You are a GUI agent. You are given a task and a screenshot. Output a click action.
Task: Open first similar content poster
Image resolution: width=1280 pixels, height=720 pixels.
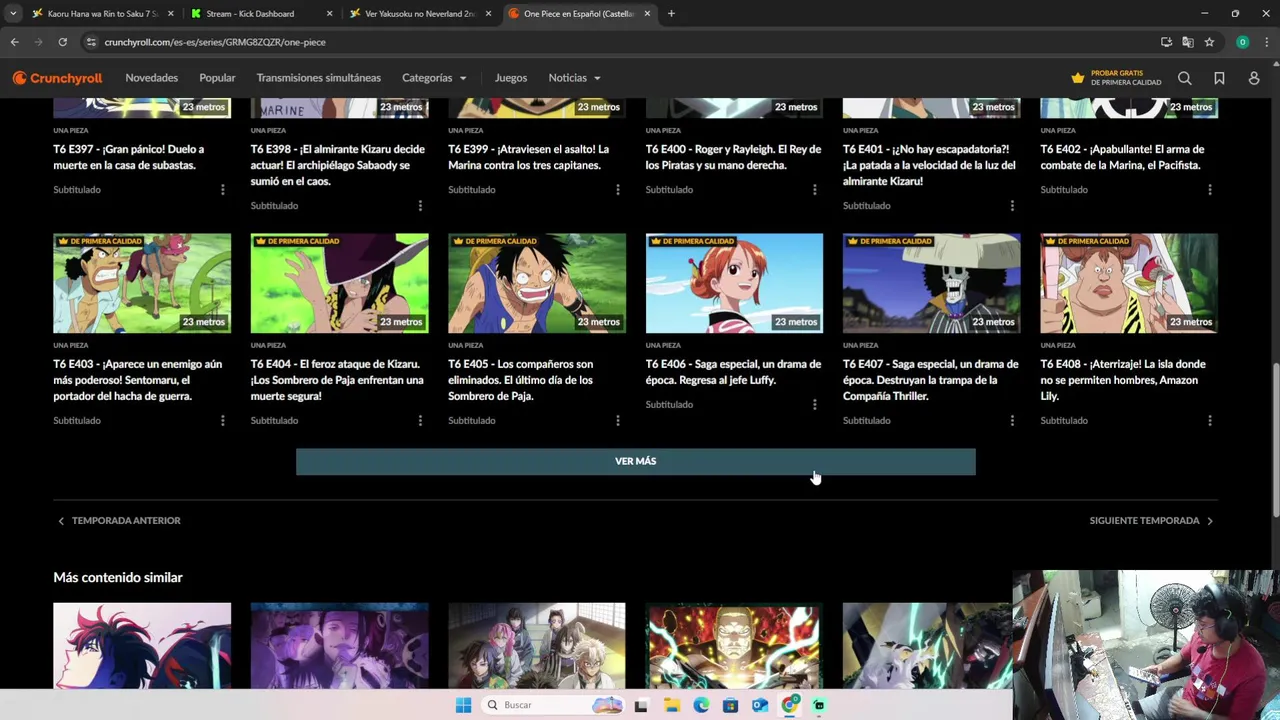(x=142, y=646)
